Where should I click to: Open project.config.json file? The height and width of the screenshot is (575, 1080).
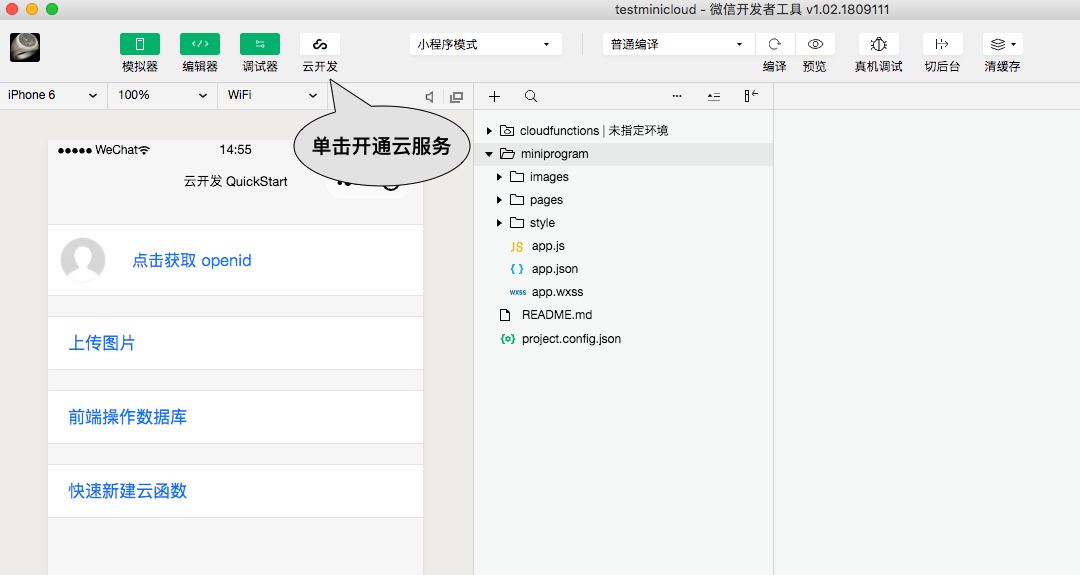(571, 339)
